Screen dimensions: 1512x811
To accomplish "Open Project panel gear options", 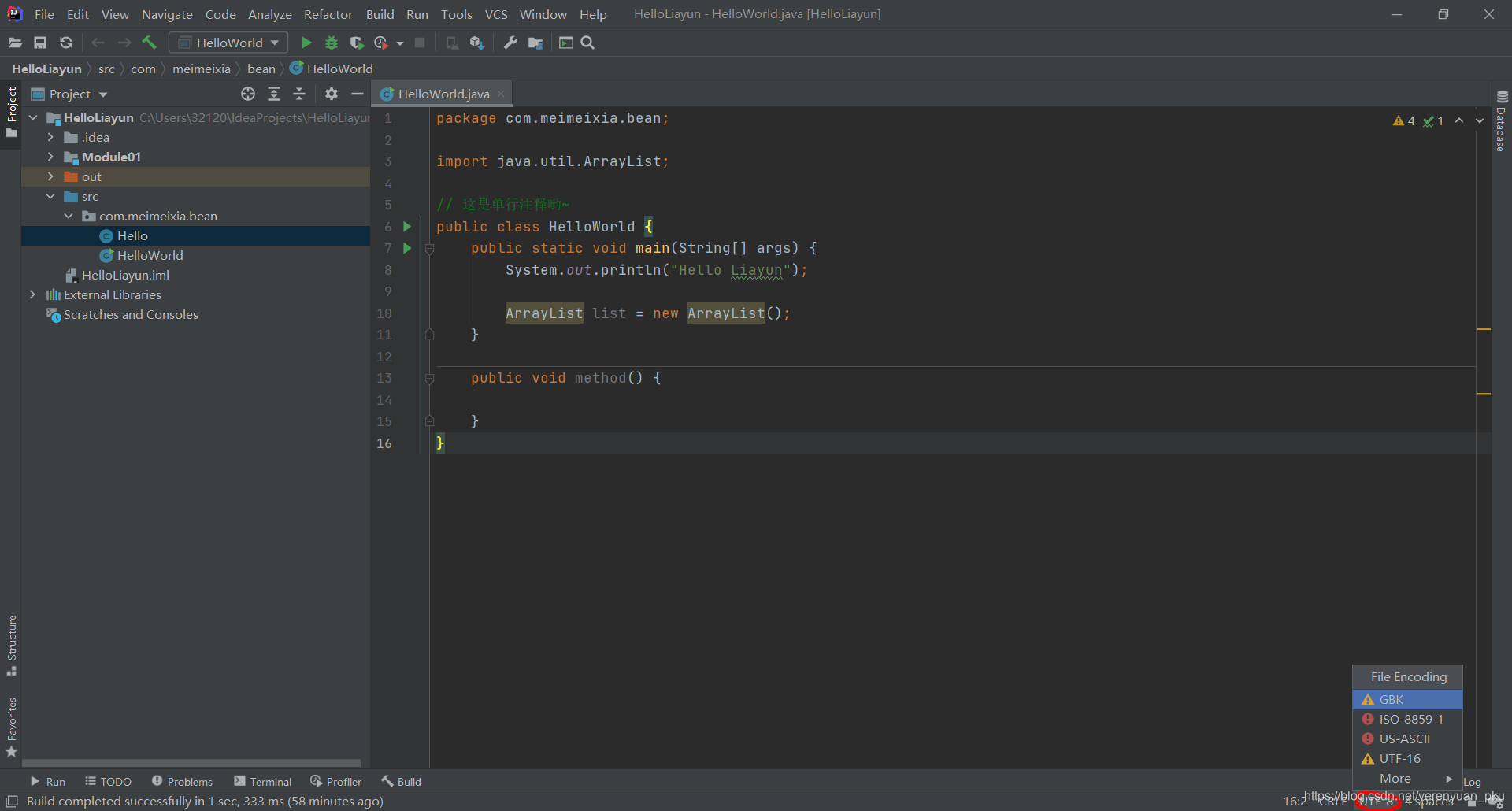I will pyautogui.click(x=332, y=94).
